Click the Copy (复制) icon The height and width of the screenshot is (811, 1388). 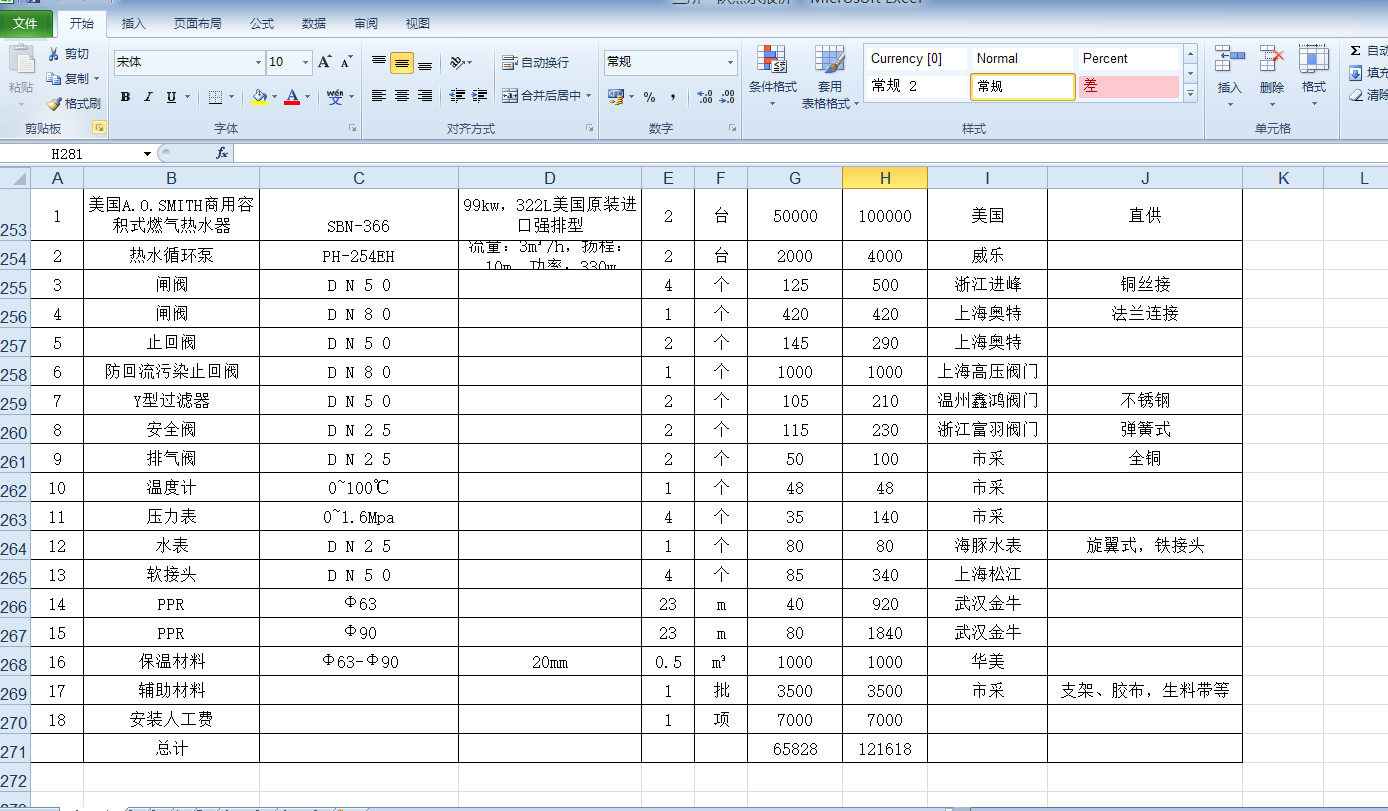click(54, 78)
